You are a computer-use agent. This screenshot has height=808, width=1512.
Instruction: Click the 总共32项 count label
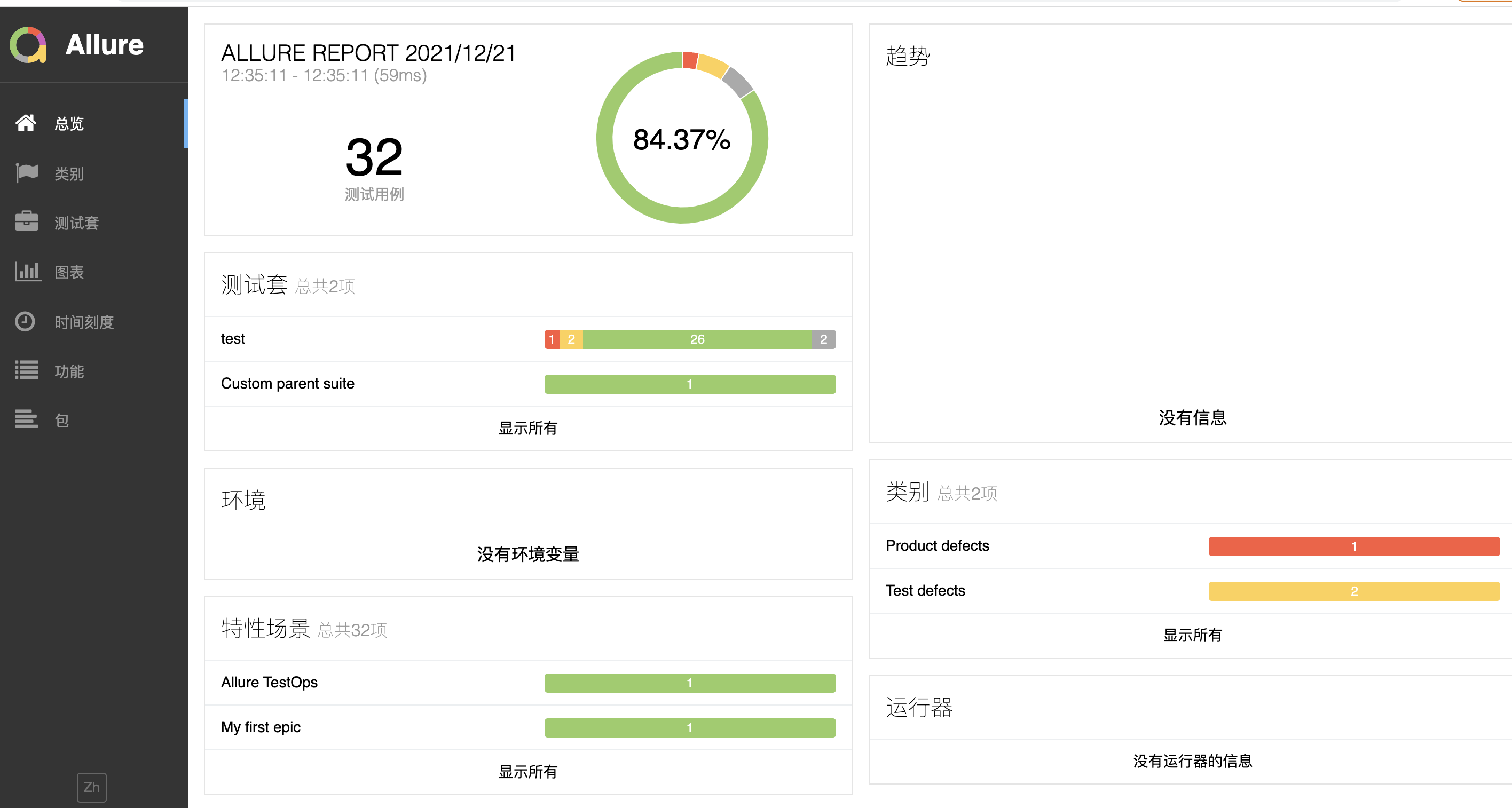tap(352, 630)
